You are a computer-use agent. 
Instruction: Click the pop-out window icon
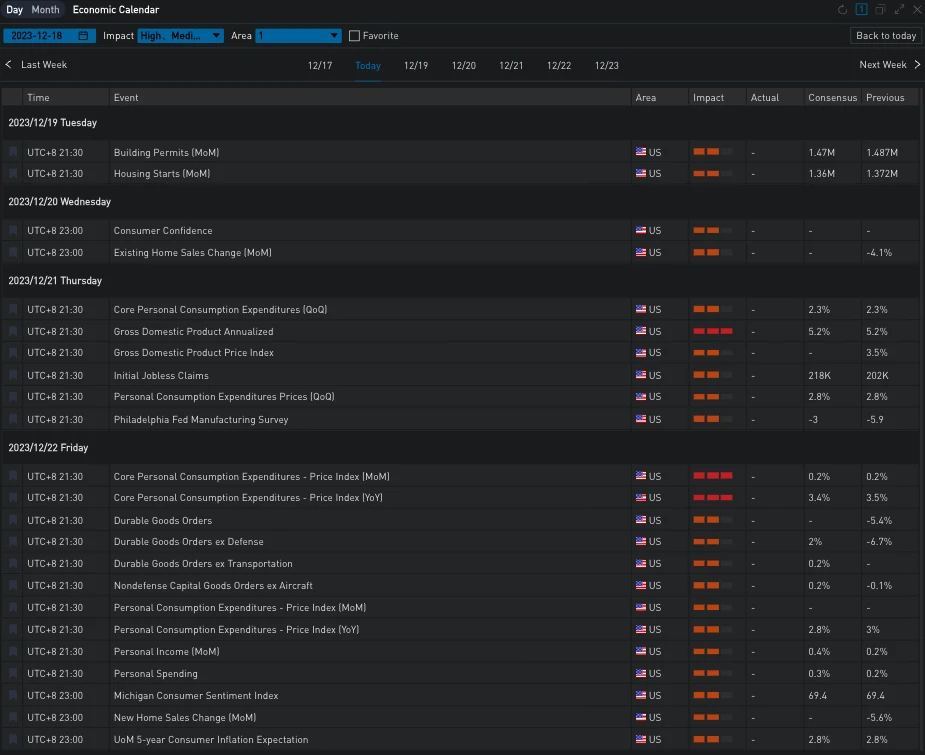880,10
